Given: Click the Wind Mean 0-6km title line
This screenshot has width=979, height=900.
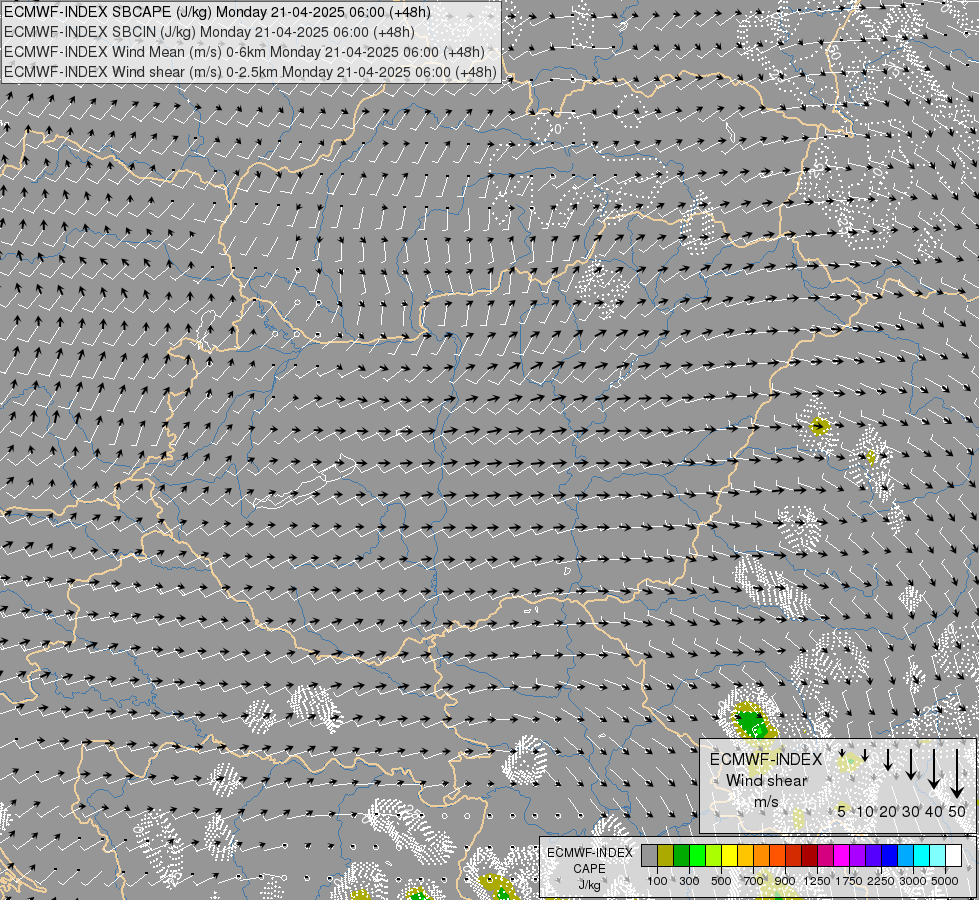Looking at the screenshot, I should point(244,52).
